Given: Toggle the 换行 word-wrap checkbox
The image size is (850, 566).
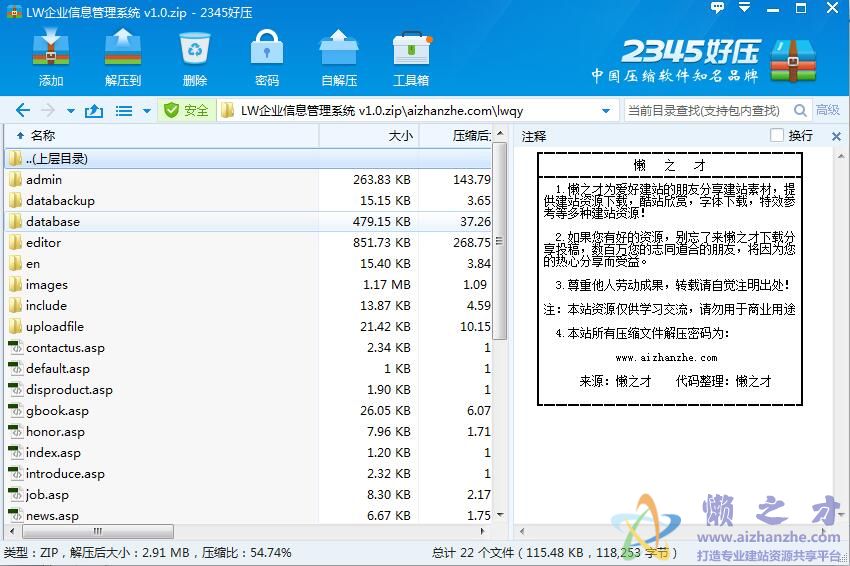Looking at the screenshot, I should tap(777, 135).
